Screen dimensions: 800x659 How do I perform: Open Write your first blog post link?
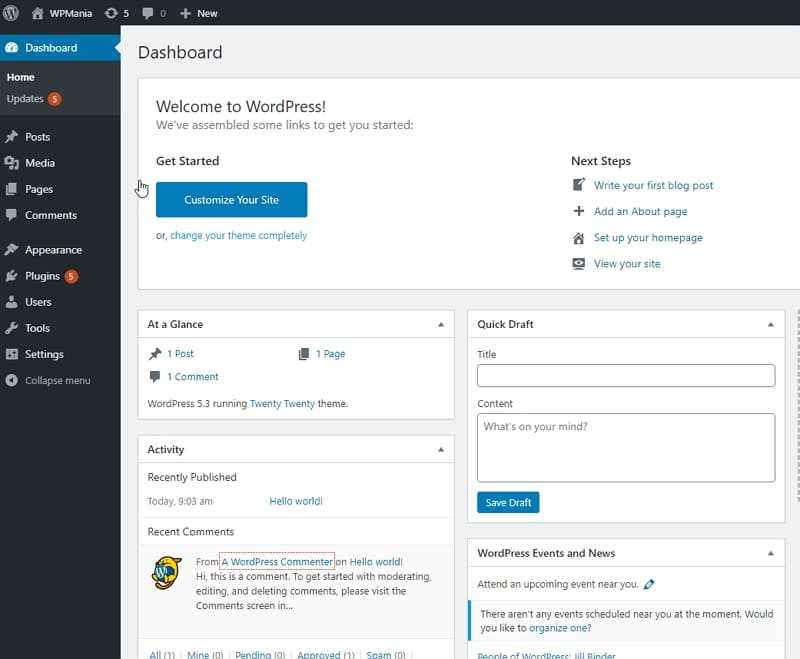point(654,185)
